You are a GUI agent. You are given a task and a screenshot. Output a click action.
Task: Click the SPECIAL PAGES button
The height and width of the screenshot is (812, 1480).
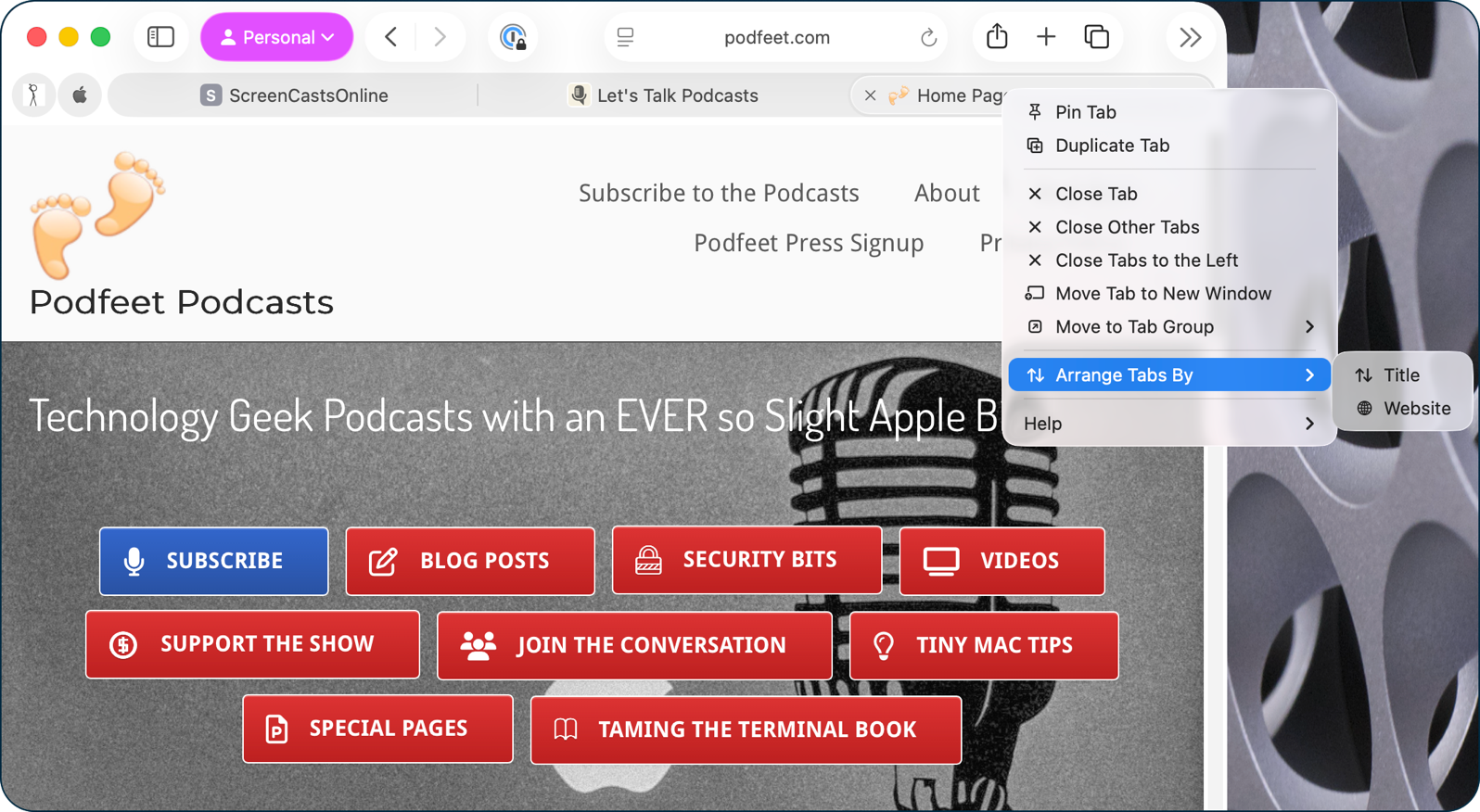pos(377,729)
